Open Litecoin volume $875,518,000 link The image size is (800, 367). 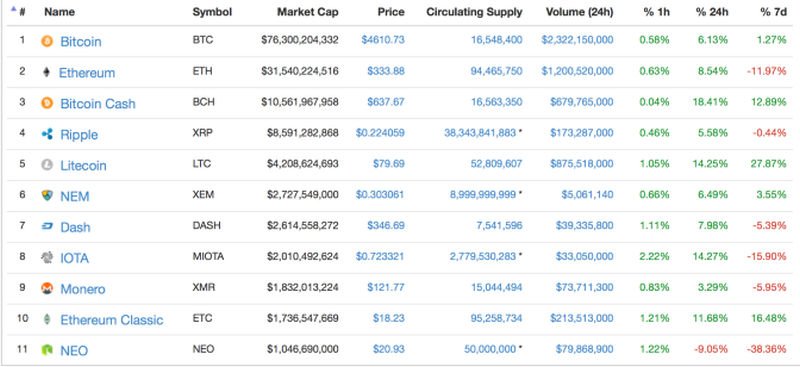click(582, 164)
